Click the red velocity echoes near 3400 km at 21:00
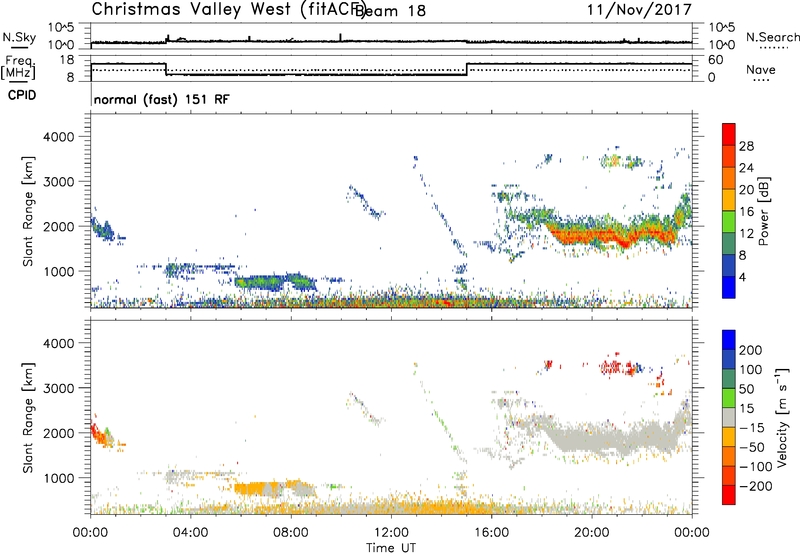 (614, 367)
